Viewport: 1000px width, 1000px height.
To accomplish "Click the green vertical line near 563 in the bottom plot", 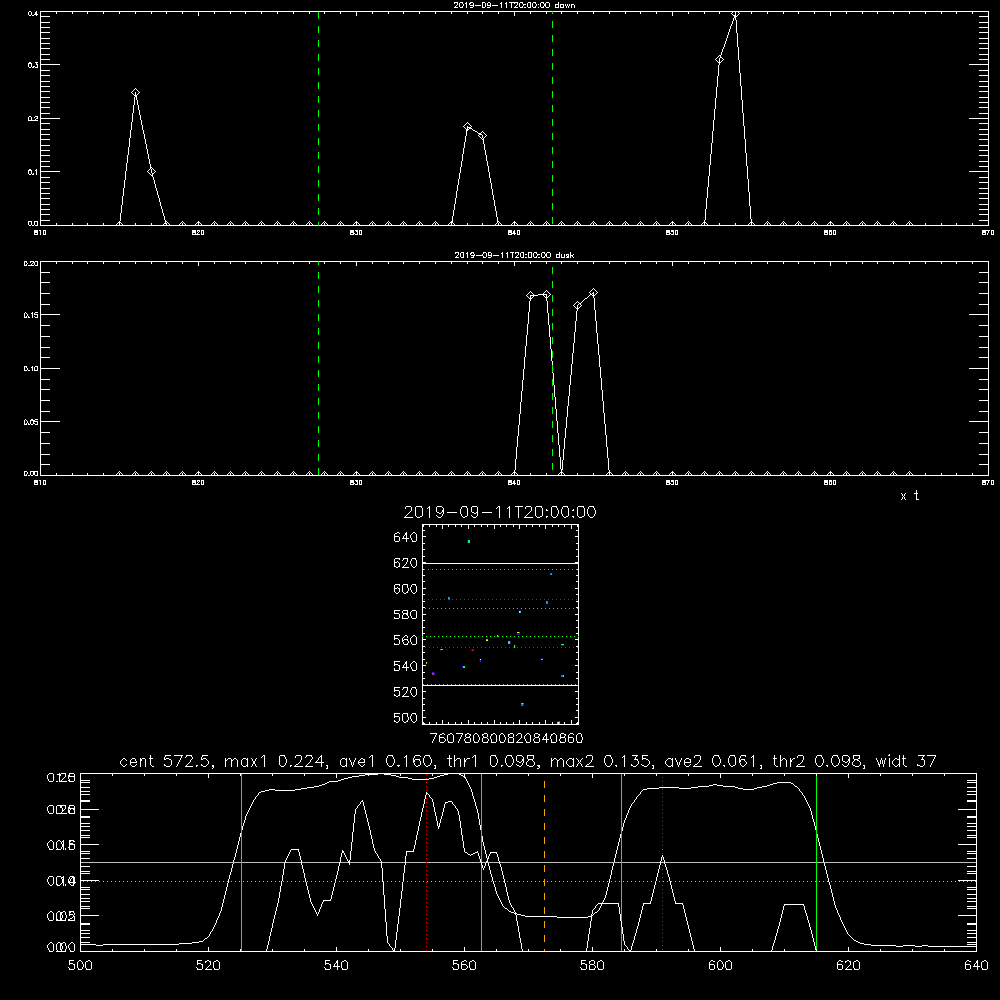I will pyautogui.click(x=482, y=861).
